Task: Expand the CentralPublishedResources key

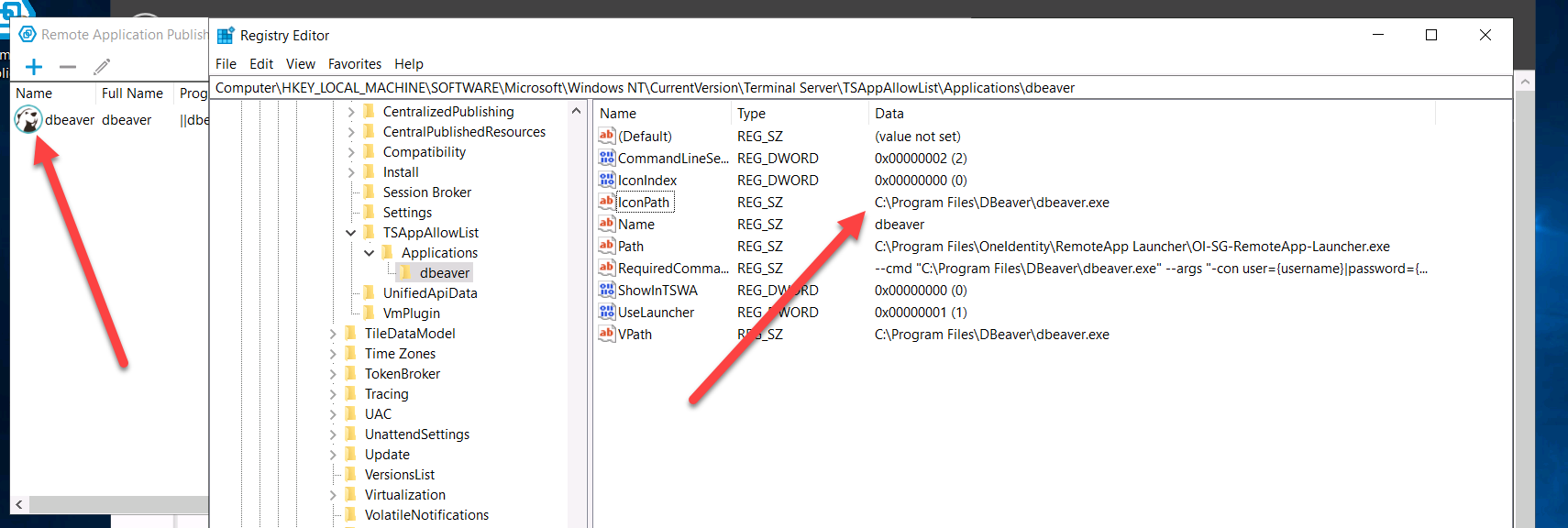Action: pos(350,132)
